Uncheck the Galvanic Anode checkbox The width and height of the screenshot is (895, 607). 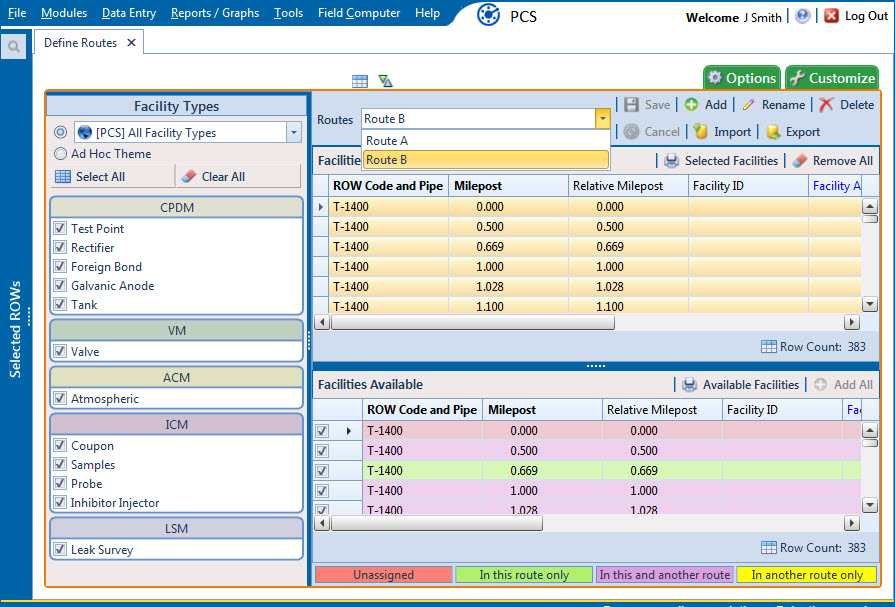60,285
